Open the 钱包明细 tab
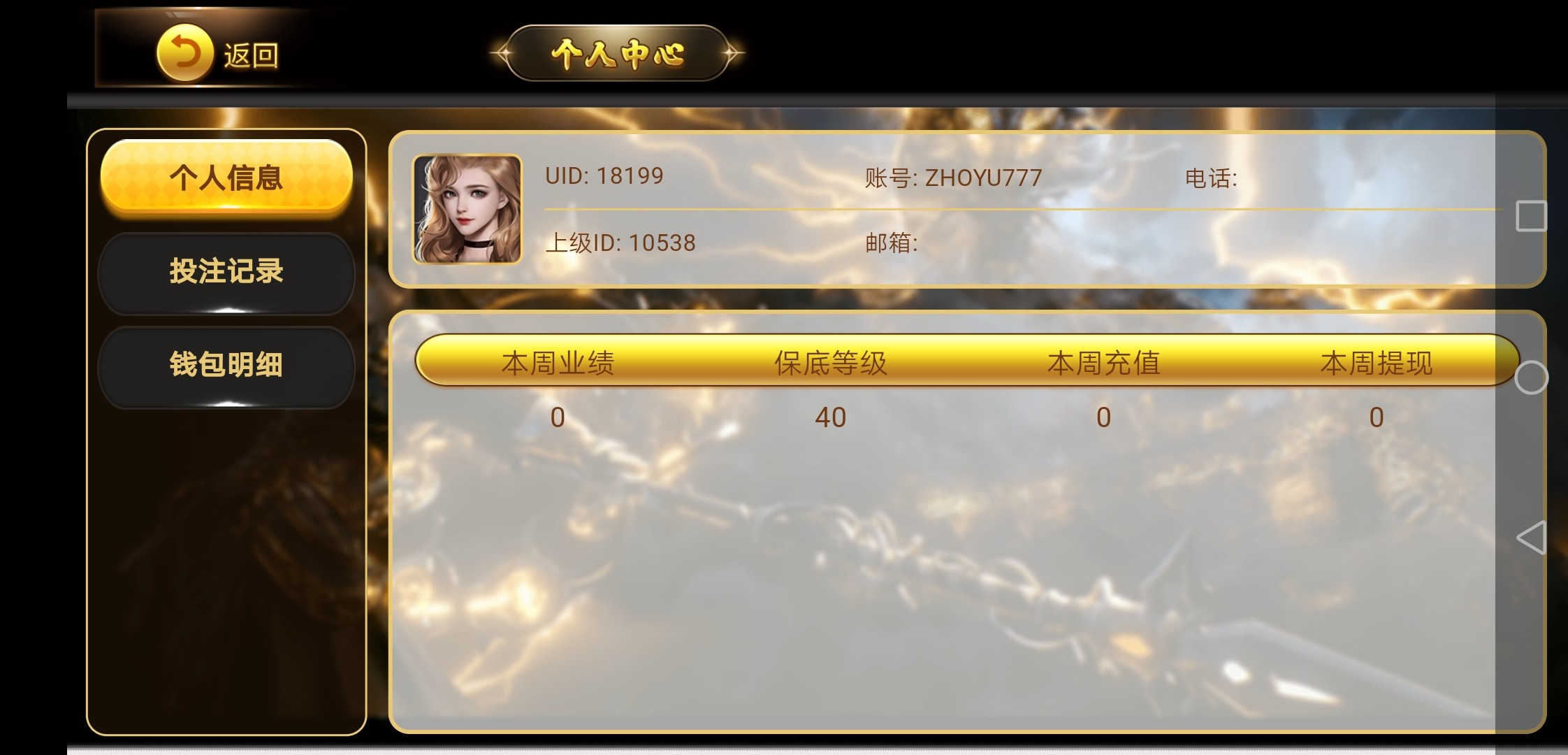Viewport: 1568px width, 755px height. click(226, 365)
